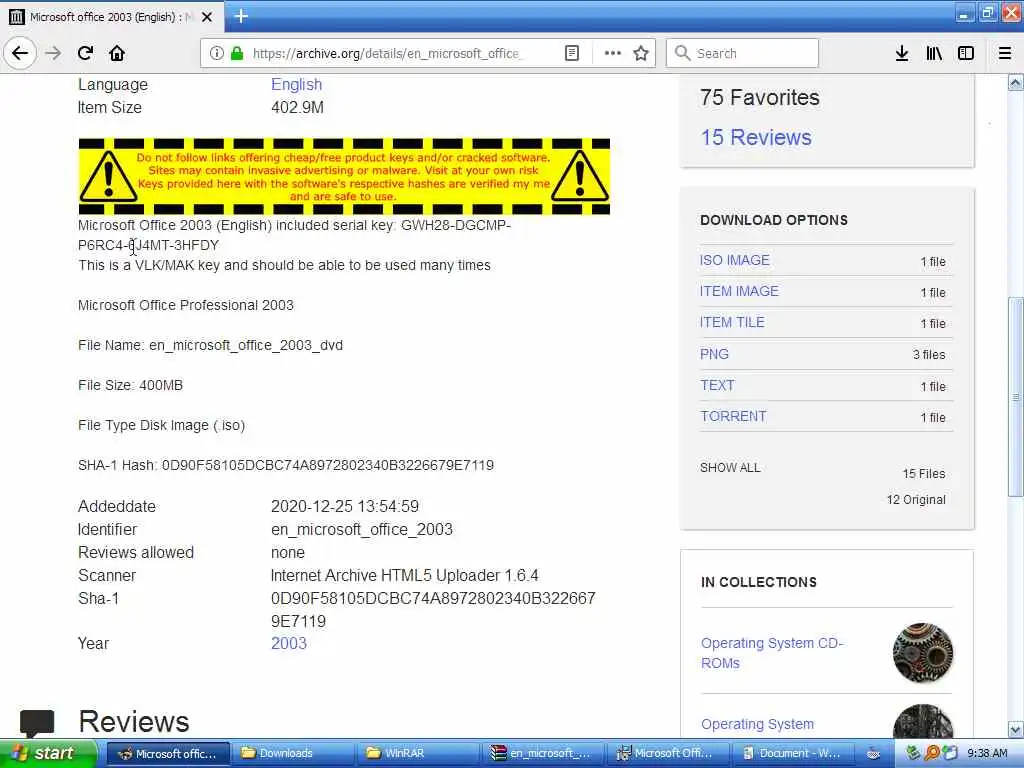The width and height of the screenshot is (1024, 768).
Task: Switch to Microsoft Office installer taskbar item
Action: (667, 754)
